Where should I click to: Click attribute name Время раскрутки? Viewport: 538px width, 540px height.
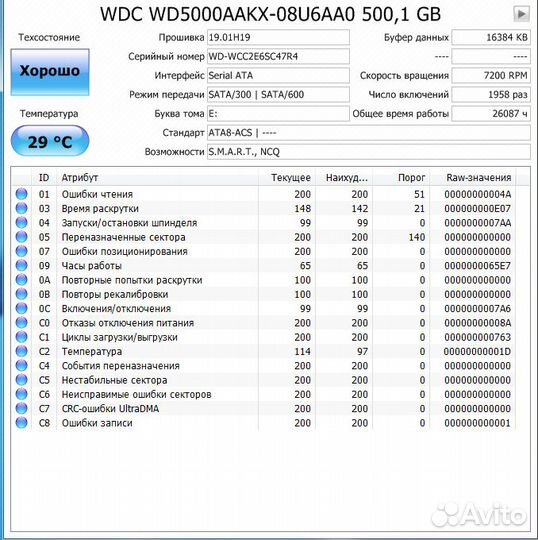click(x=100, y=209)
